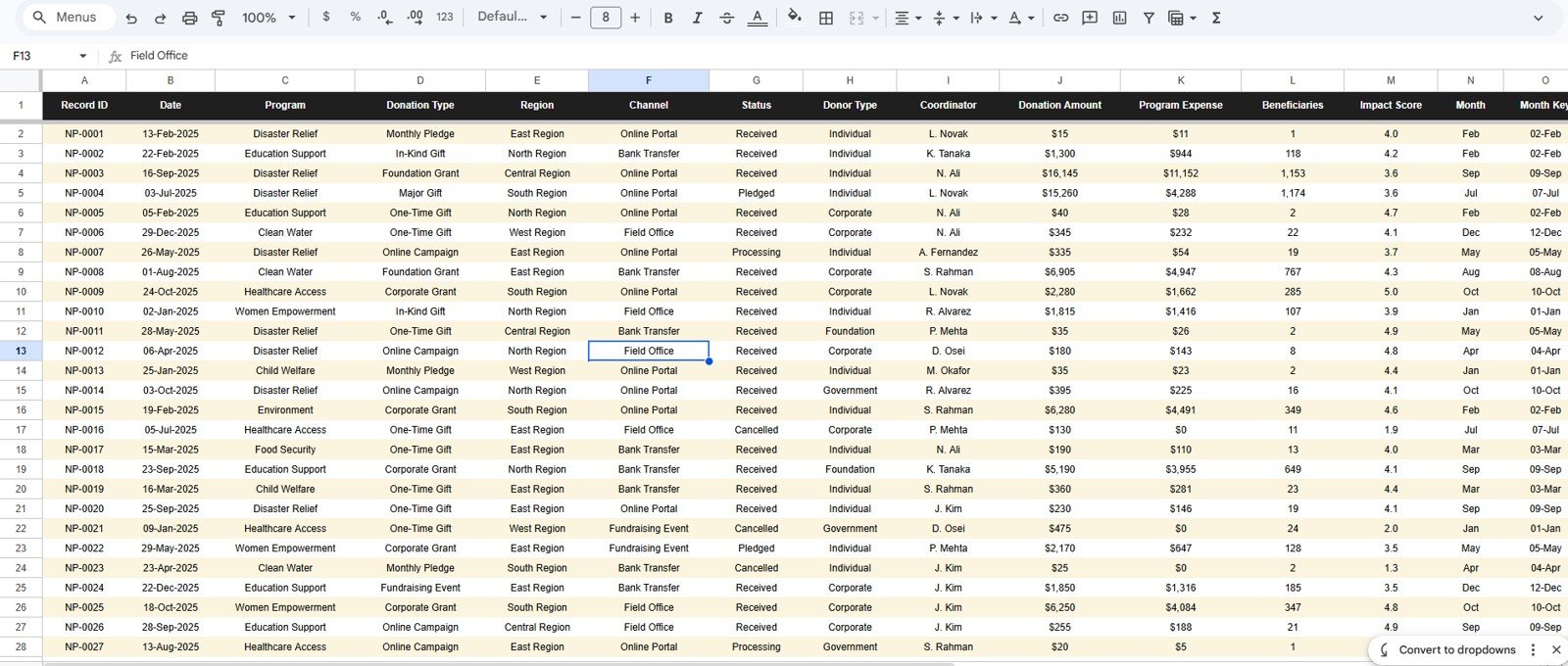
Task: Click the Menus search box
Action: coord(67,18)
